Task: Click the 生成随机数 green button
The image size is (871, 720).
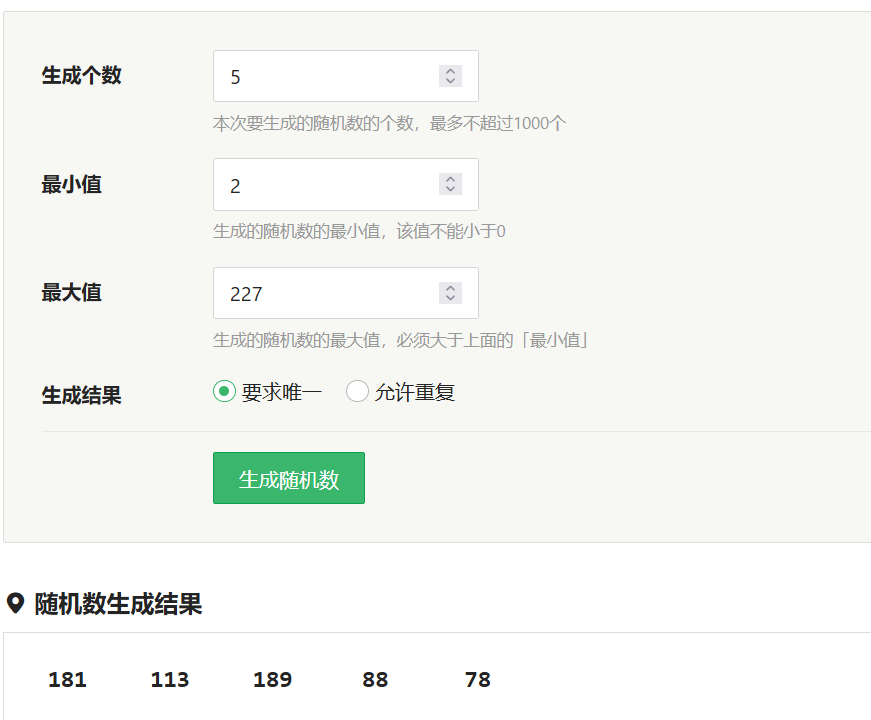Action: point(289,478)
